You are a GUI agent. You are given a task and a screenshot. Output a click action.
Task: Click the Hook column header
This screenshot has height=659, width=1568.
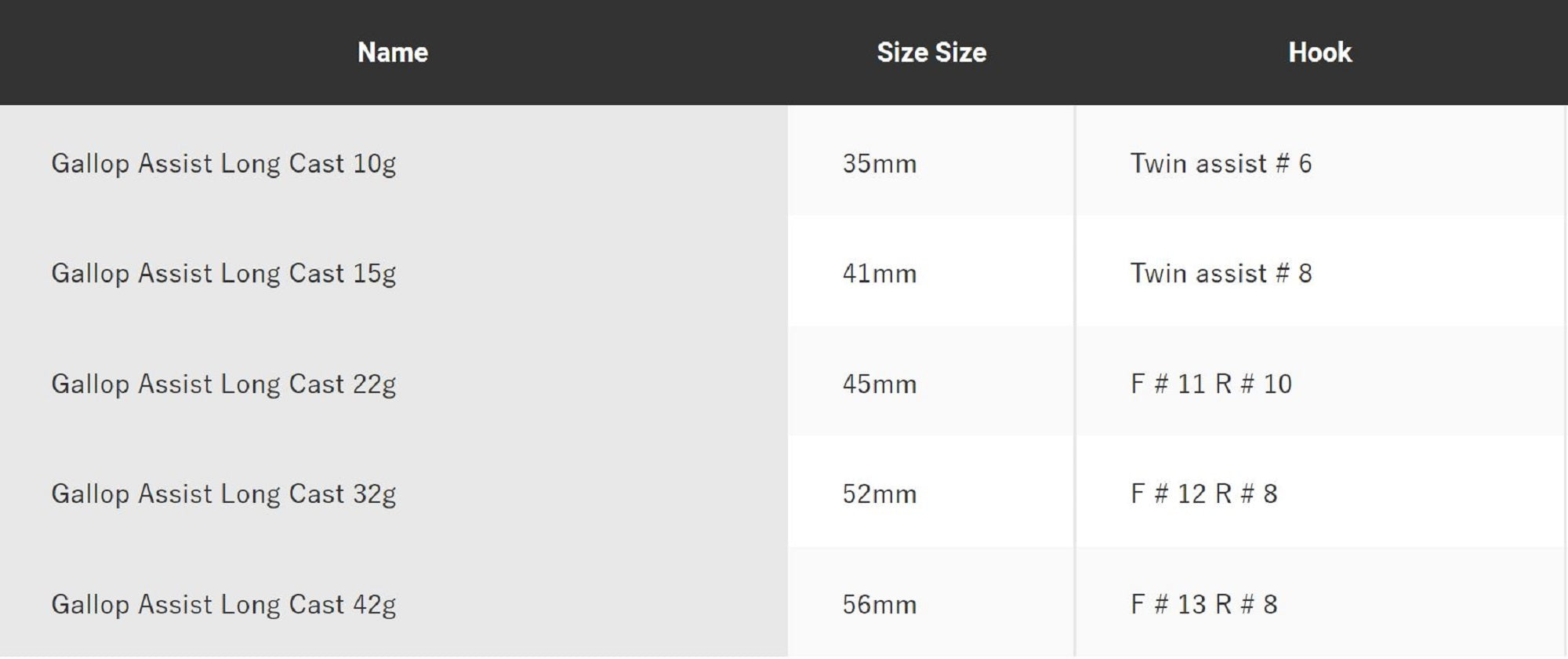pyautogui.click(x=1319, y=53)
